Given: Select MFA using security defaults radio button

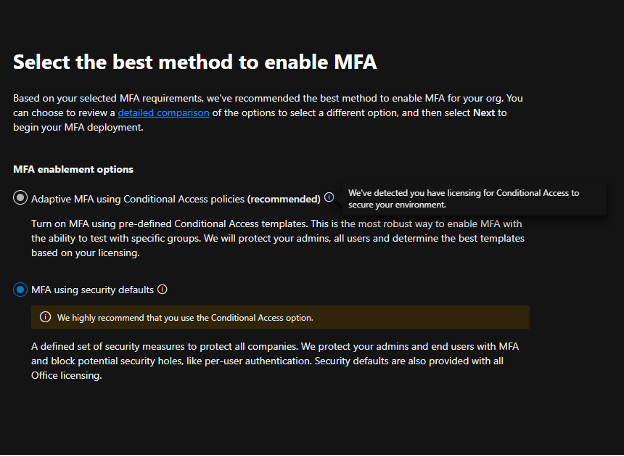Looking at the screenshot, I should pos(20,289).
